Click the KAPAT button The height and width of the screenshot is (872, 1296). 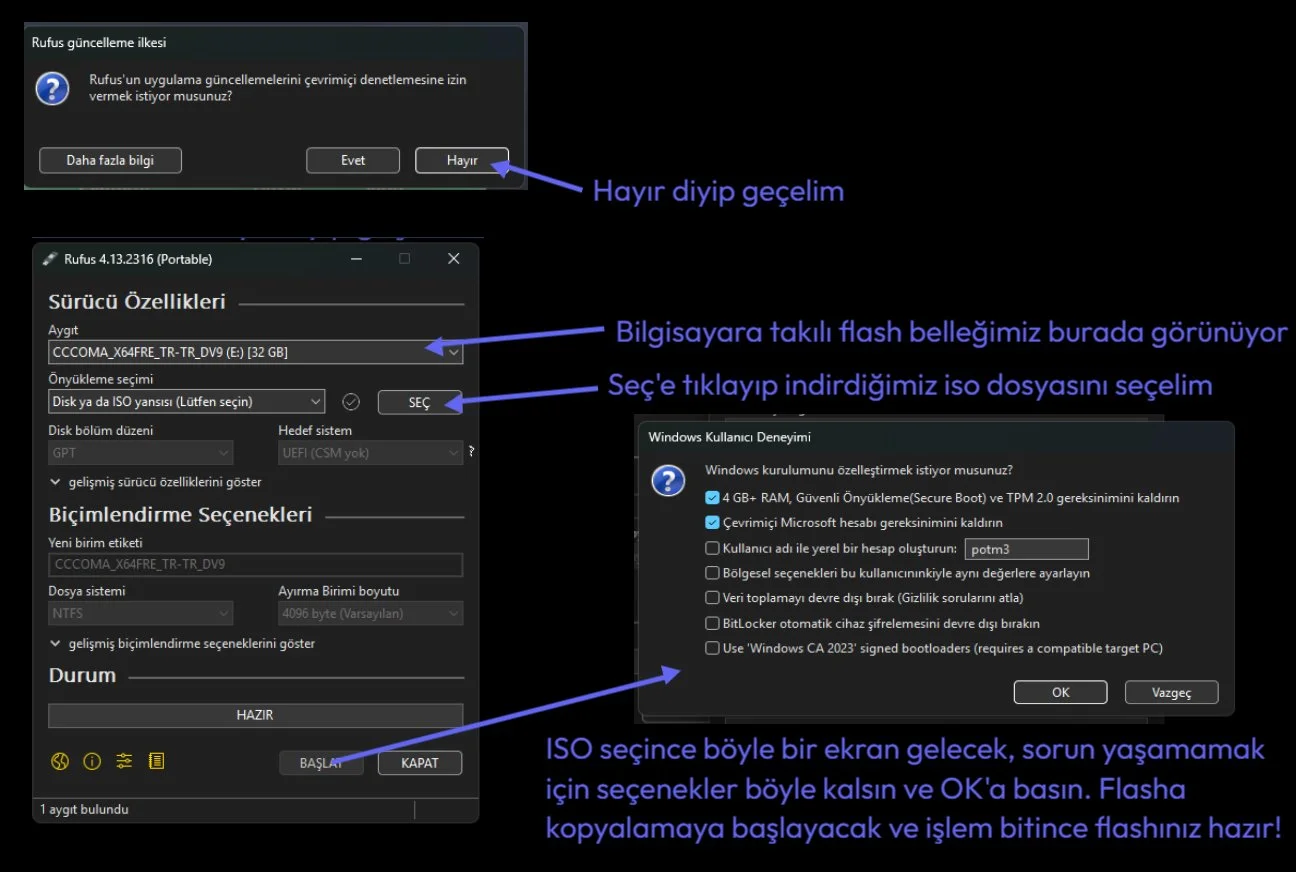point(420,763)
